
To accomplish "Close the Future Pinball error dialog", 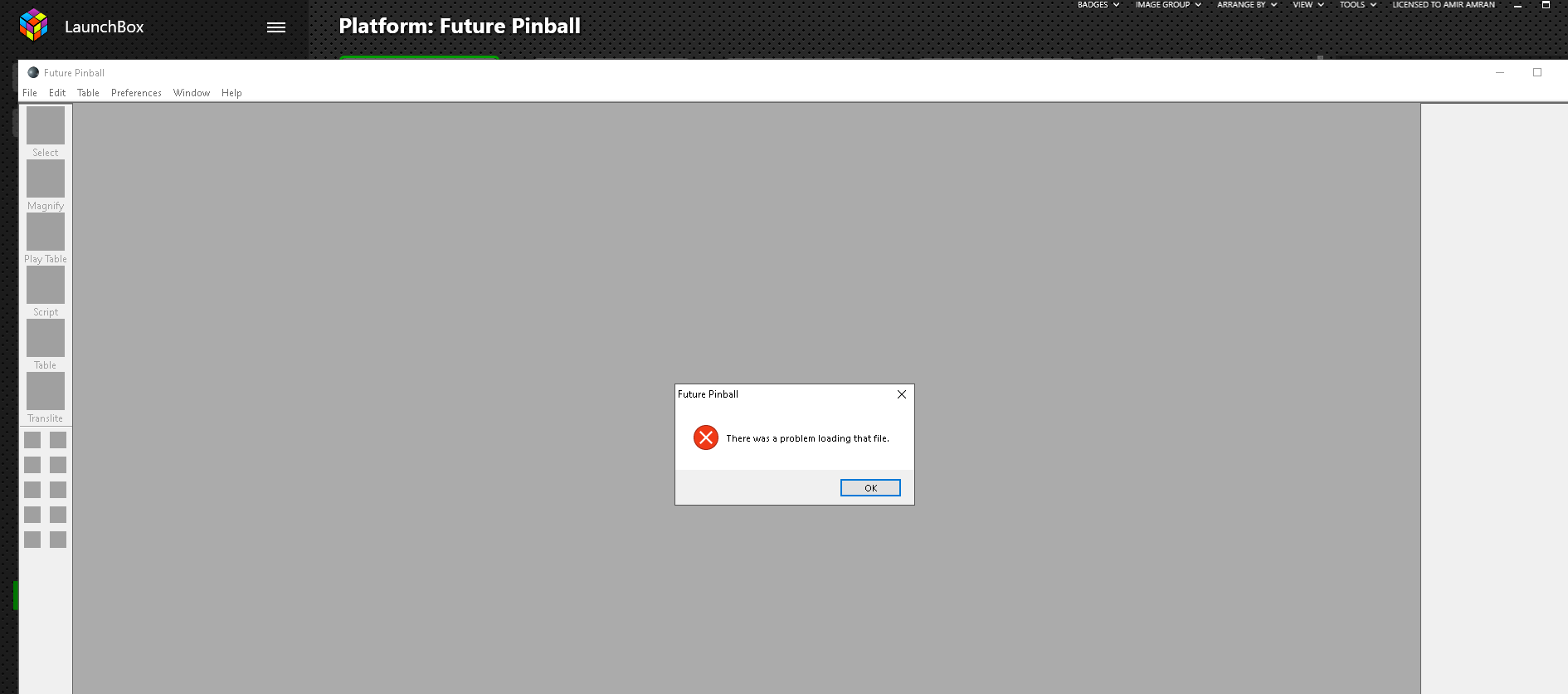I will (902, 394).
